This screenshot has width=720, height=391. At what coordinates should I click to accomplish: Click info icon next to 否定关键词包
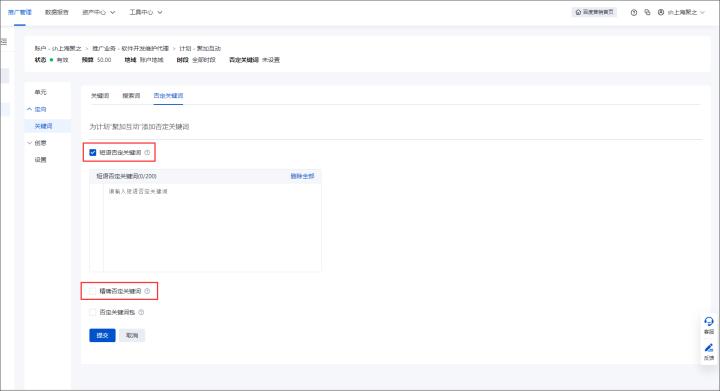pyautogui.click(x=141, y=312)
